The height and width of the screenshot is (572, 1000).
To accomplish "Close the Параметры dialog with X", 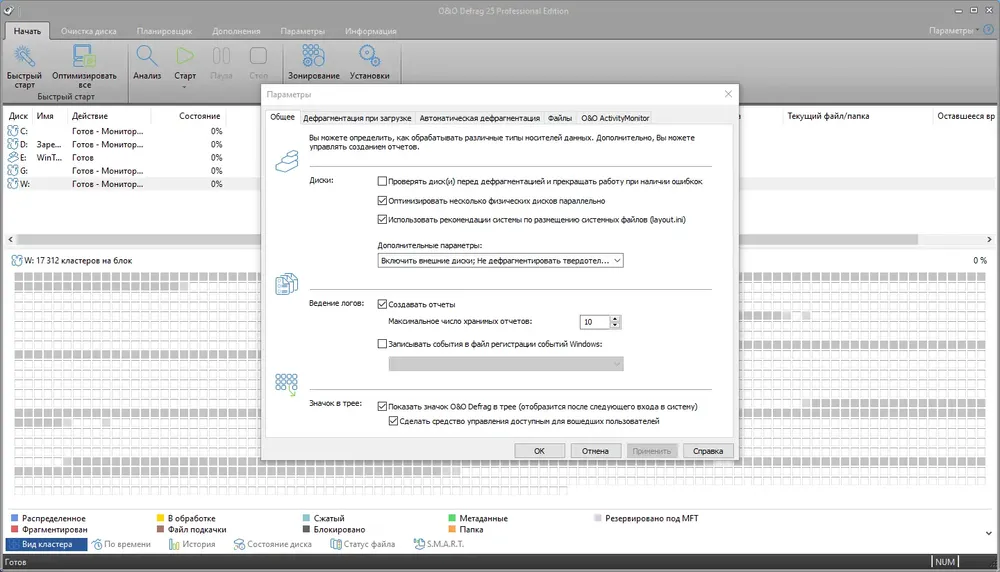I will [x=728, y=94].
